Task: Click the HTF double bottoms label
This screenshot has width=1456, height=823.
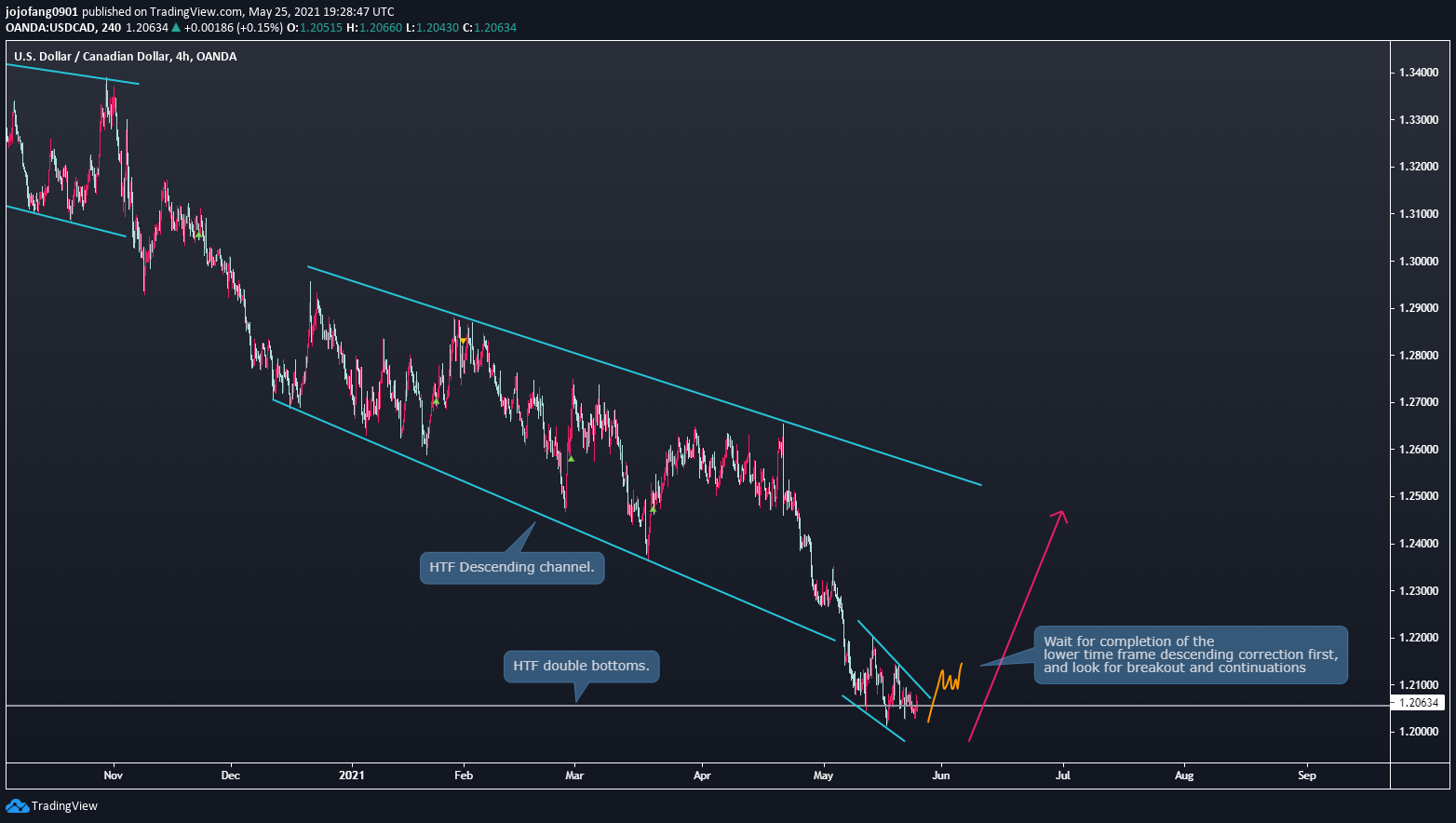Action: point(582,667)
